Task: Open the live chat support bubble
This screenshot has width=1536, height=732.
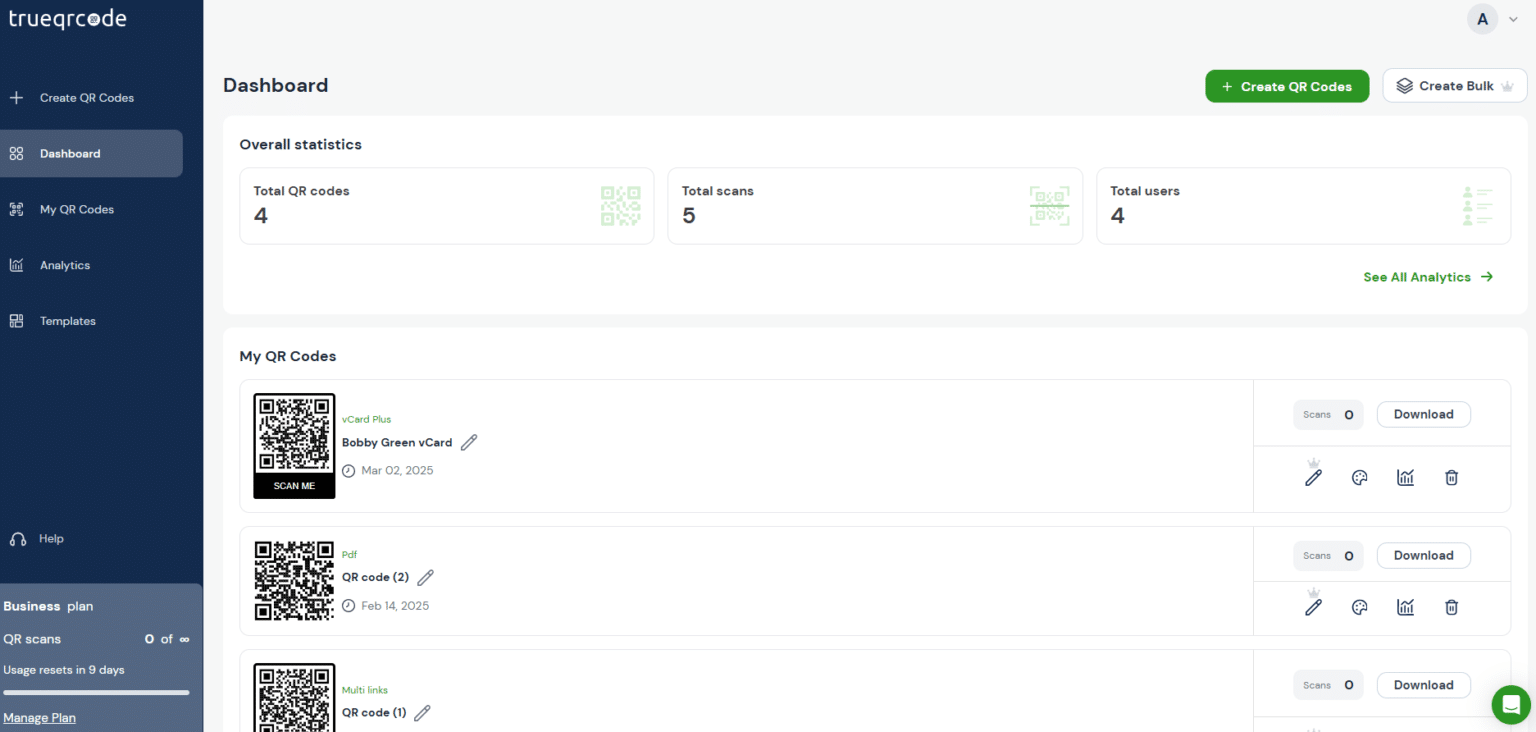Action: click(1510, 704)
